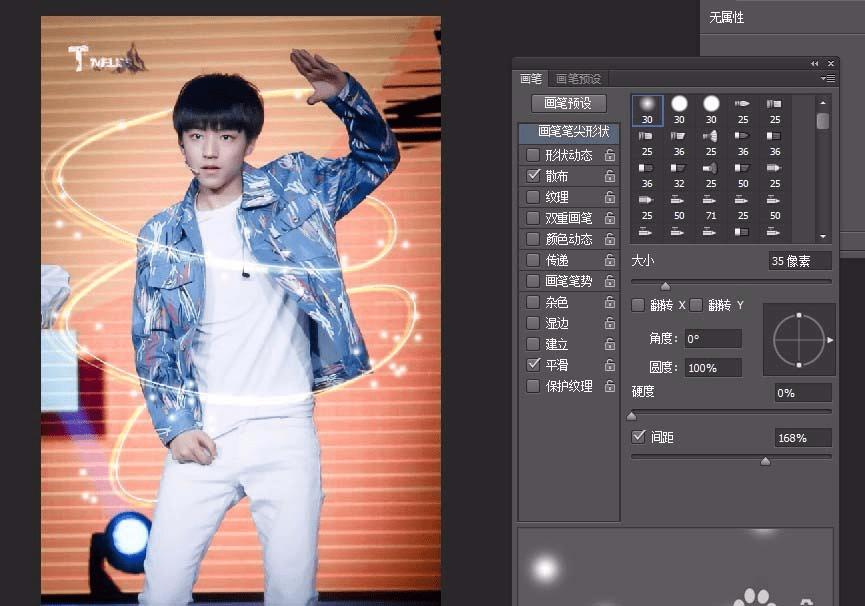
Task: Tick the 画笔笔势 checkbox
Action: click(533, 281)
